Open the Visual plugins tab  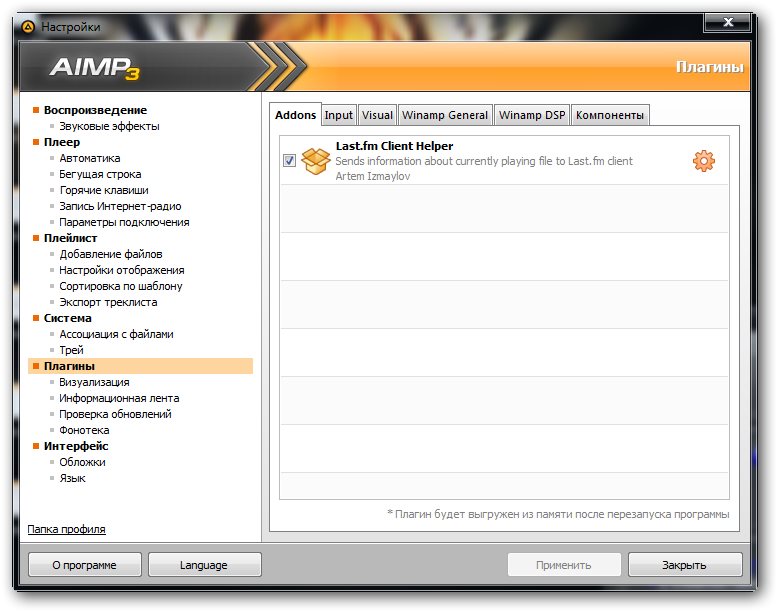click(377, 115)
